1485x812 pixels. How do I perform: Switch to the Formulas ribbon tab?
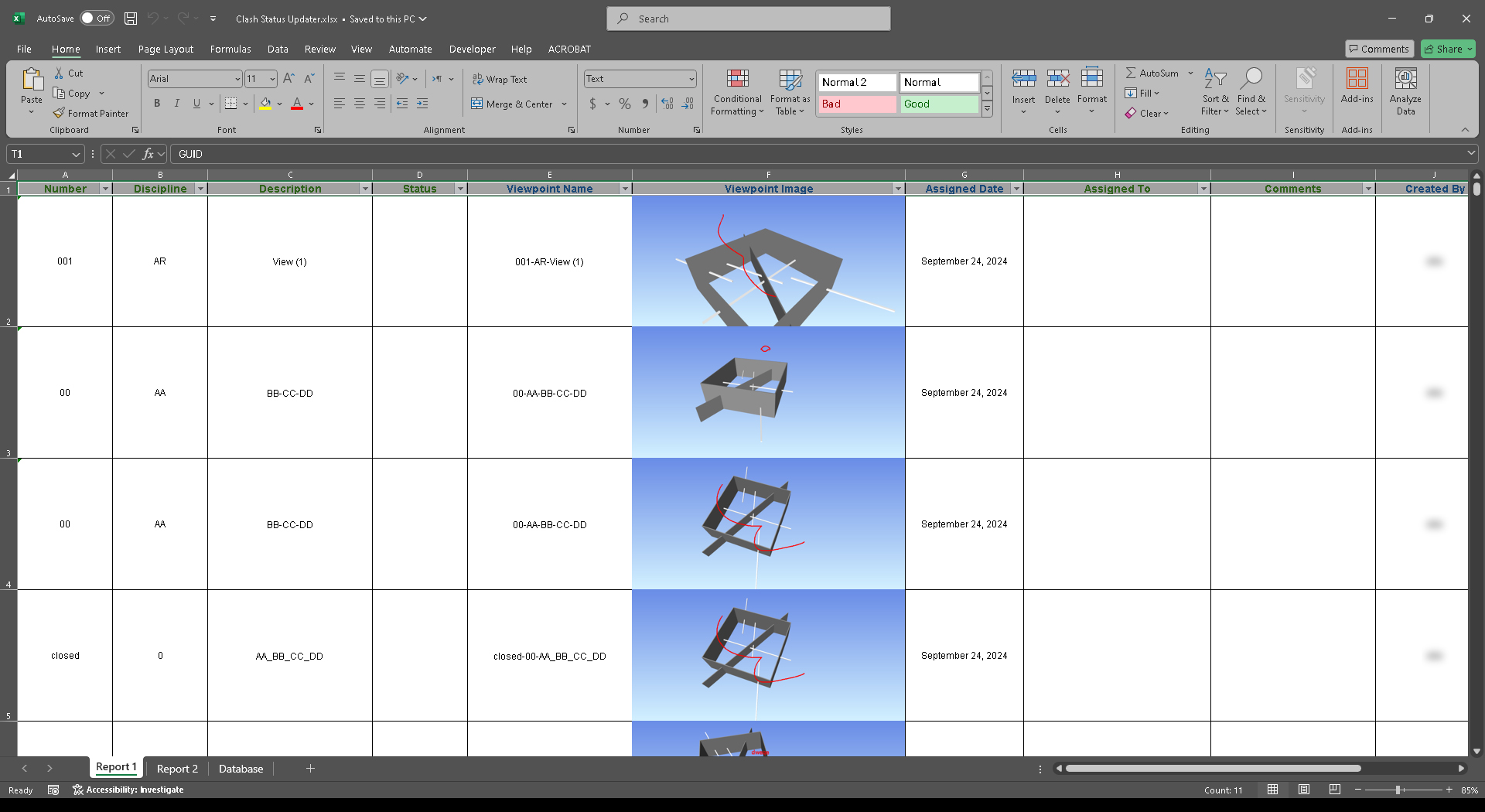pos(230,49)
